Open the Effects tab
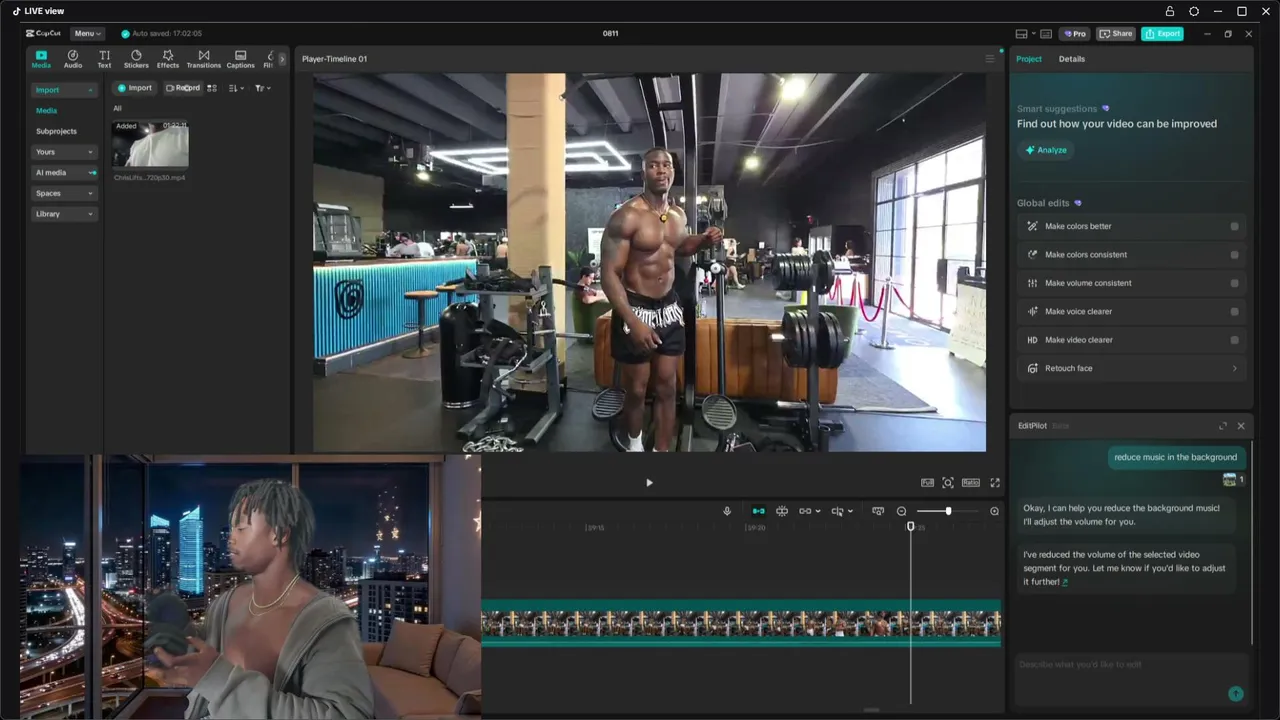Viewport: 1280px width, 720px height. pyautogui.click(x=168, y=59)
